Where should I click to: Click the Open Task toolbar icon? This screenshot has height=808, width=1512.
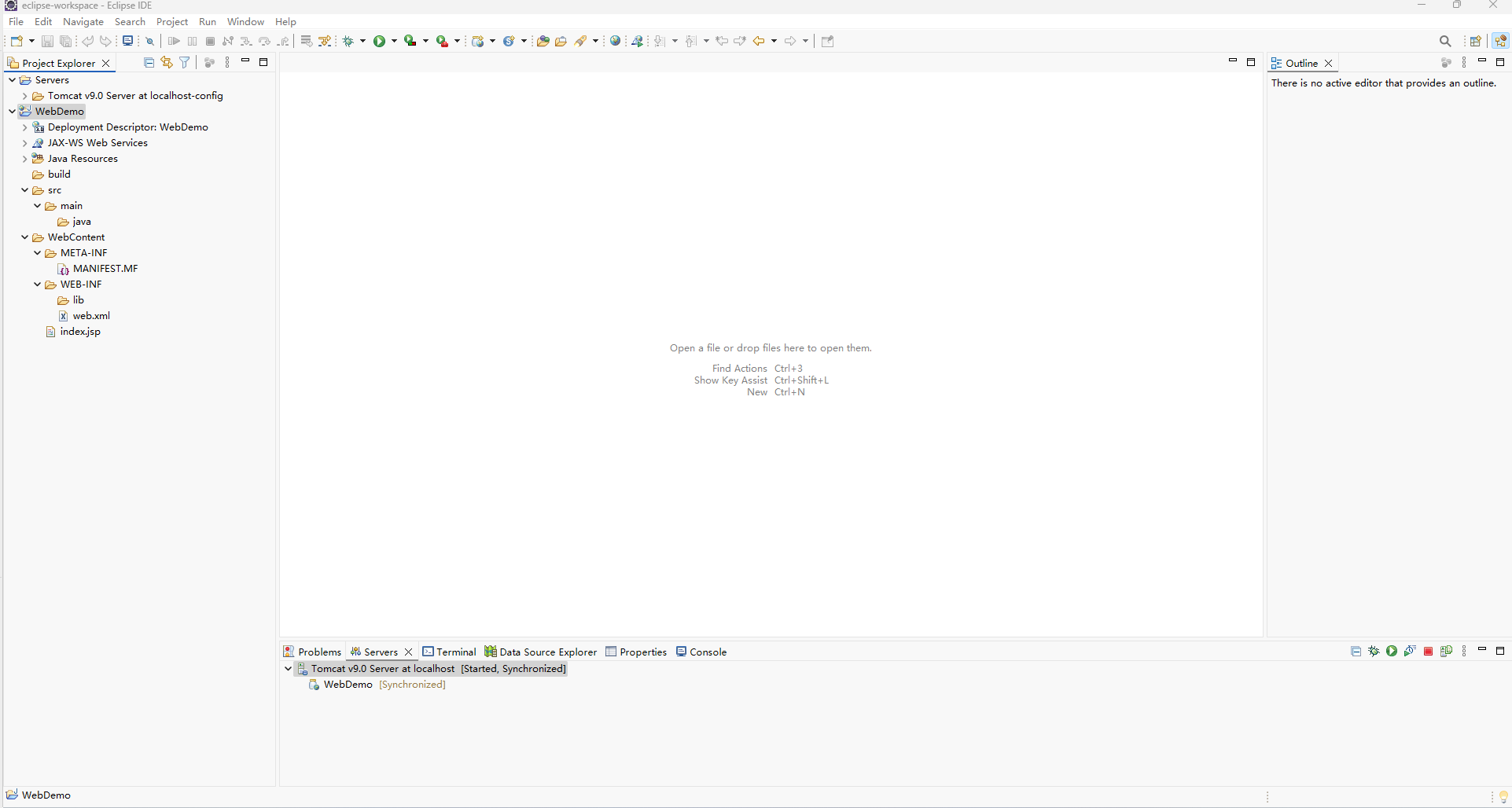tap(561, 41)
